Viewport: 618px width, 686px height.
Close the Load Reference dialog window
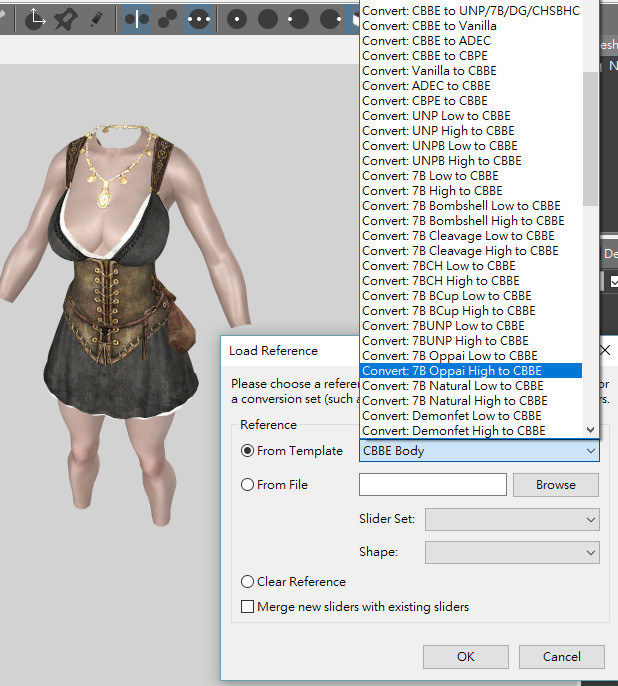(605, 350)
